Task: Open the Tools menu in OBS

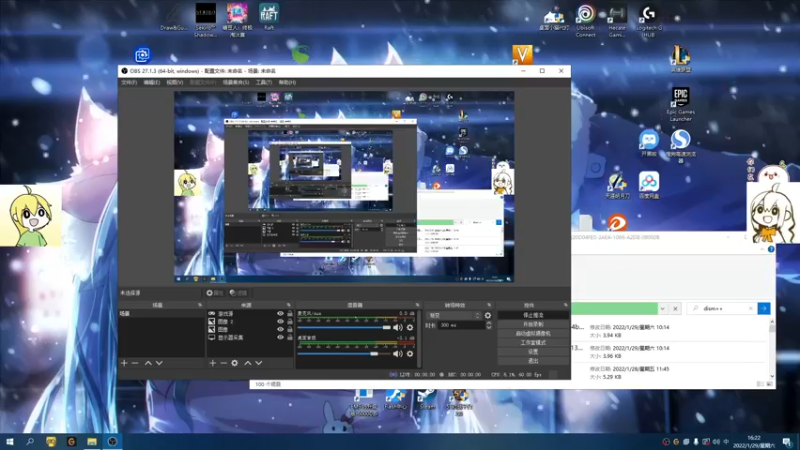Action: pos(264,82)
